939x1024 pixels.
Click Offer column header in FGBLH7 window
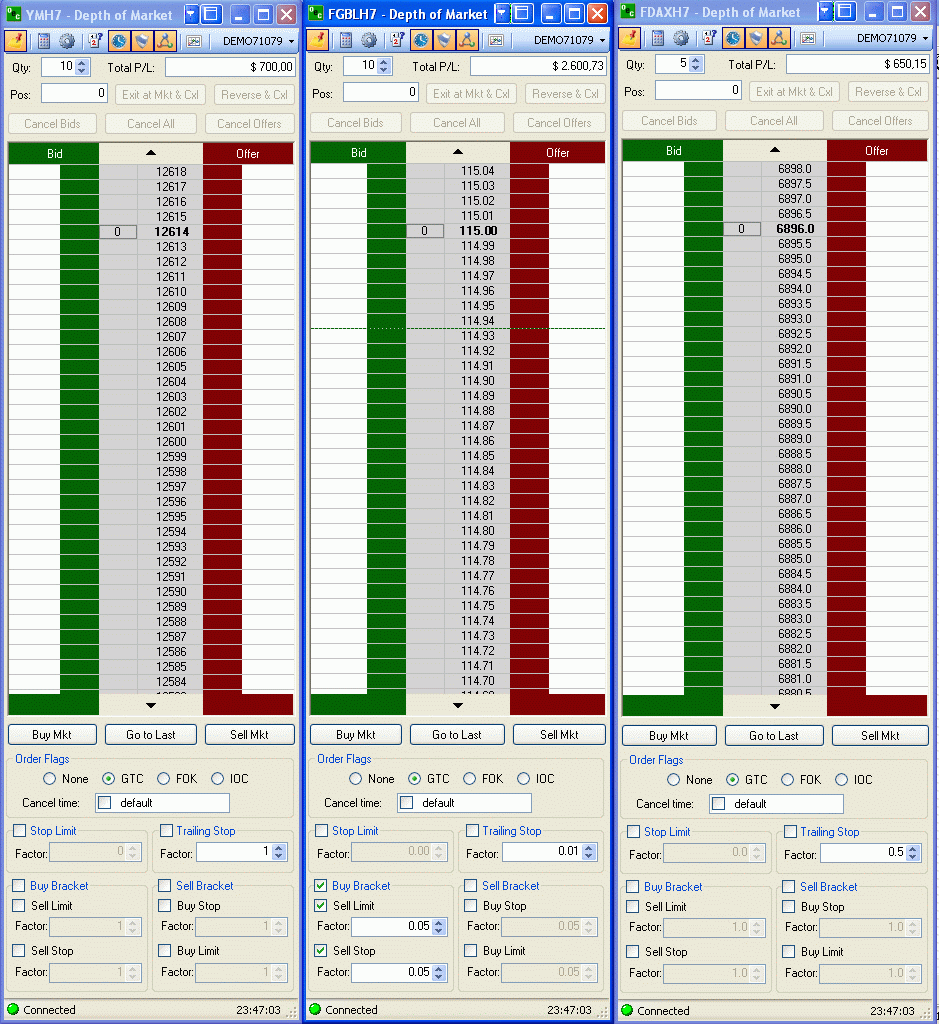pos(558,153)
